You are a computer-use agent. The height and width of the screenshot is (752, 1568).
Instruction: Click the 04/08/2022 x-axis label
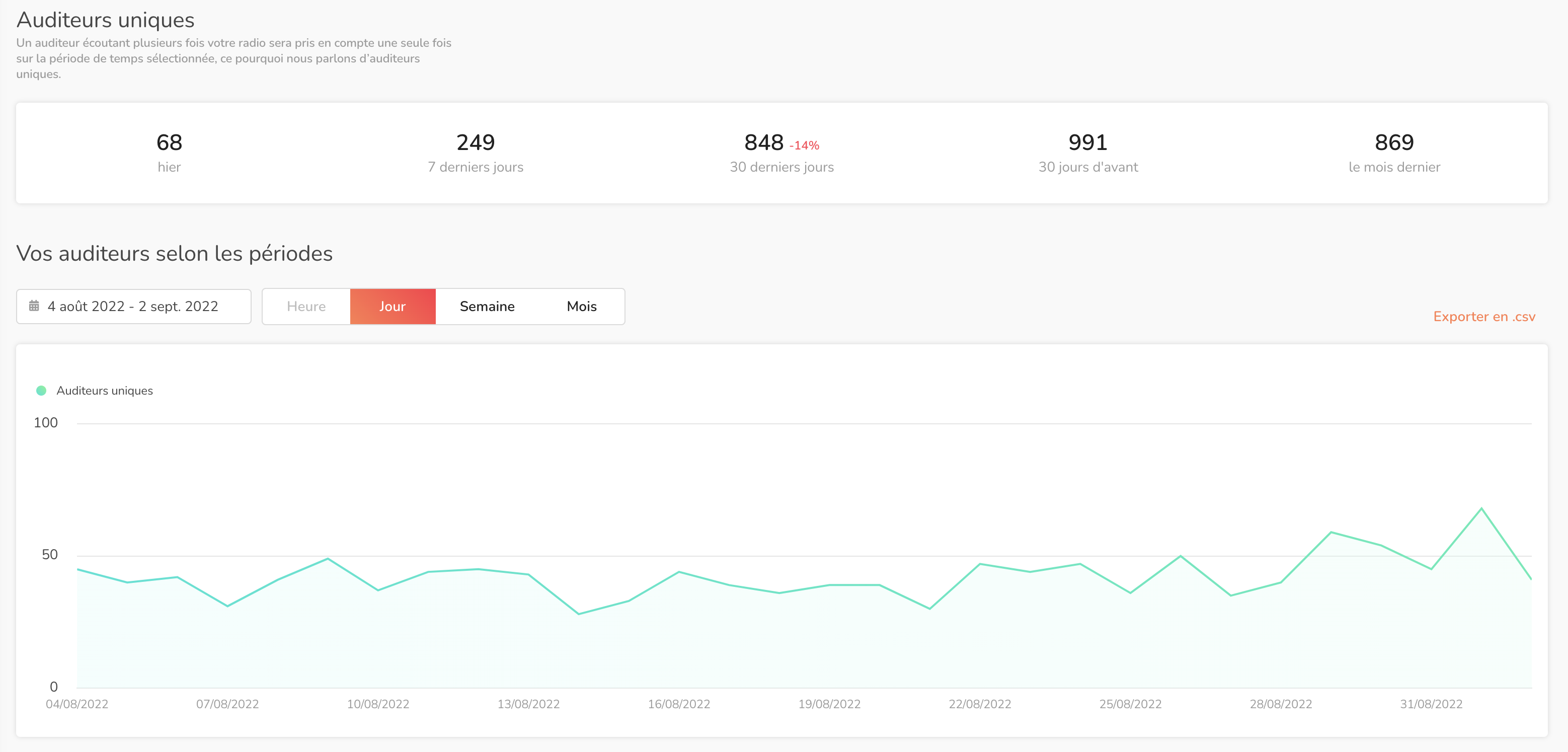click(76, 704)
